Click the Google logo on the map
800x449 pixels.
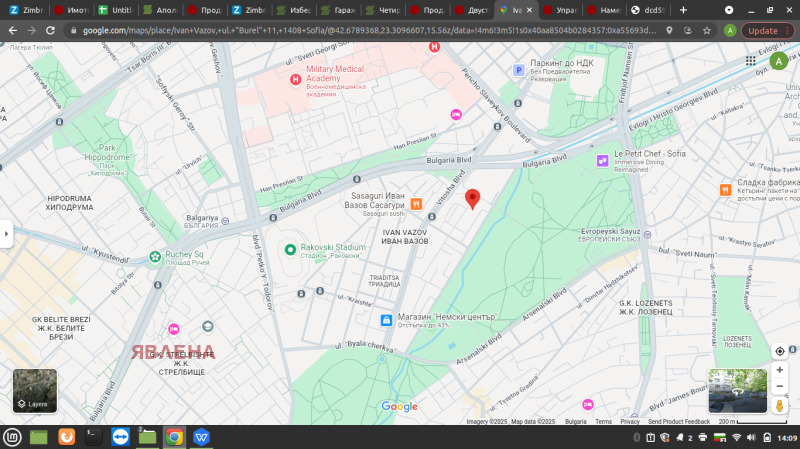pyautogui.click(x=399, y=406)
